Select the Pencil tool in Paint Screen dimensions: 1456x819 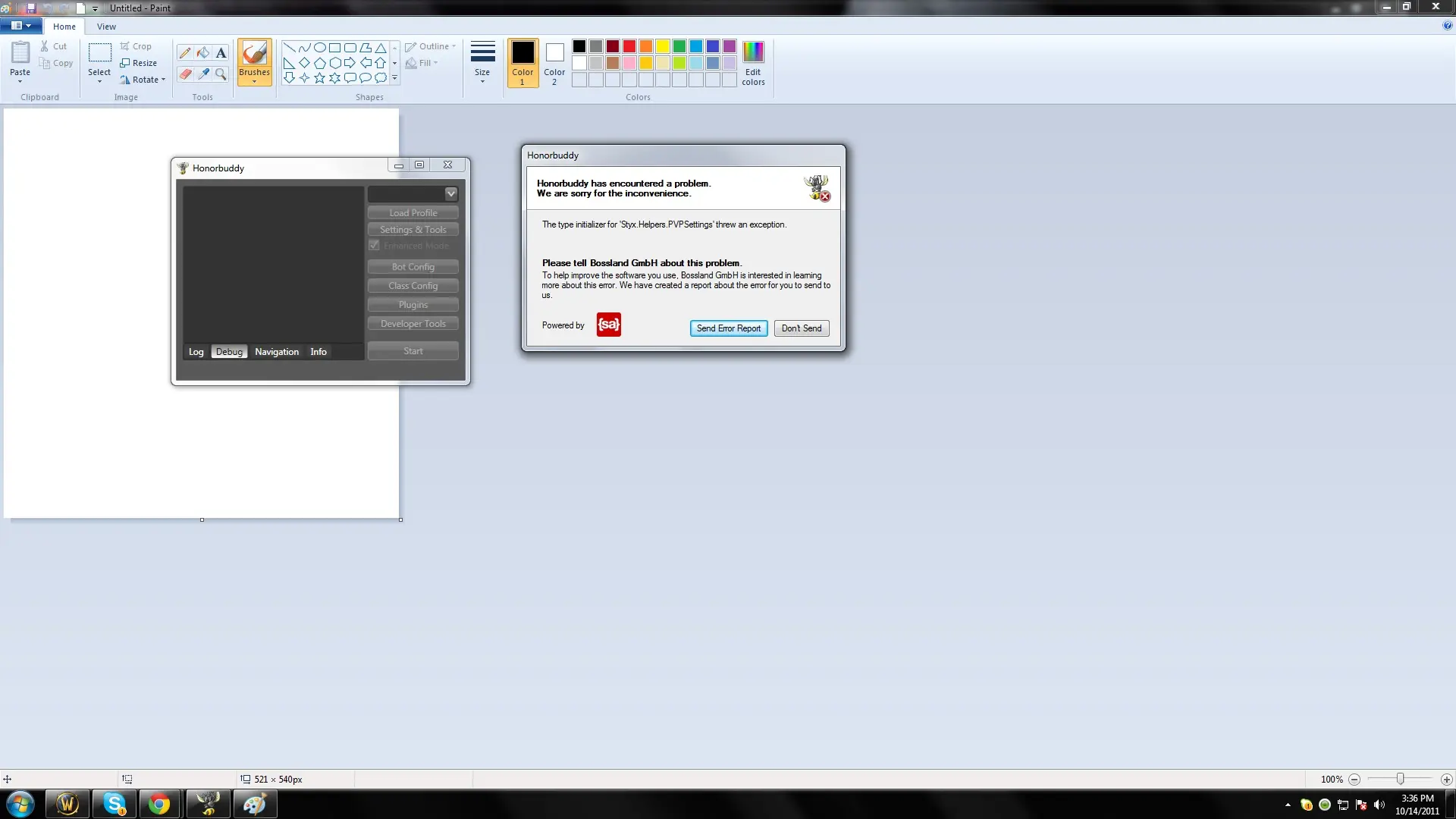[185, 53]
